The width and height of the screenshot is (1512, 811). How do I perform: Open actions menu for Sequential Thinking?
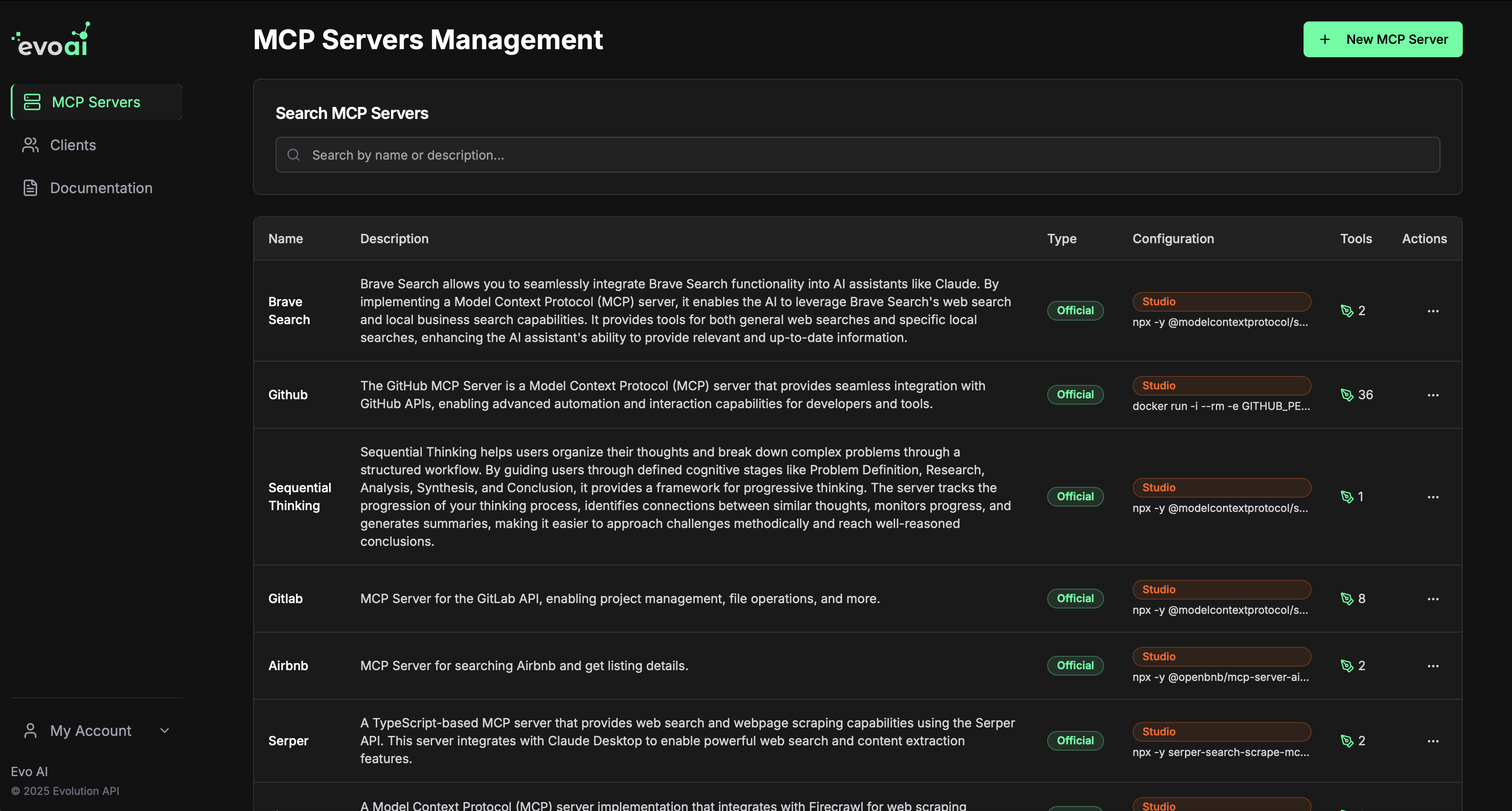(x=1433, y=497)
